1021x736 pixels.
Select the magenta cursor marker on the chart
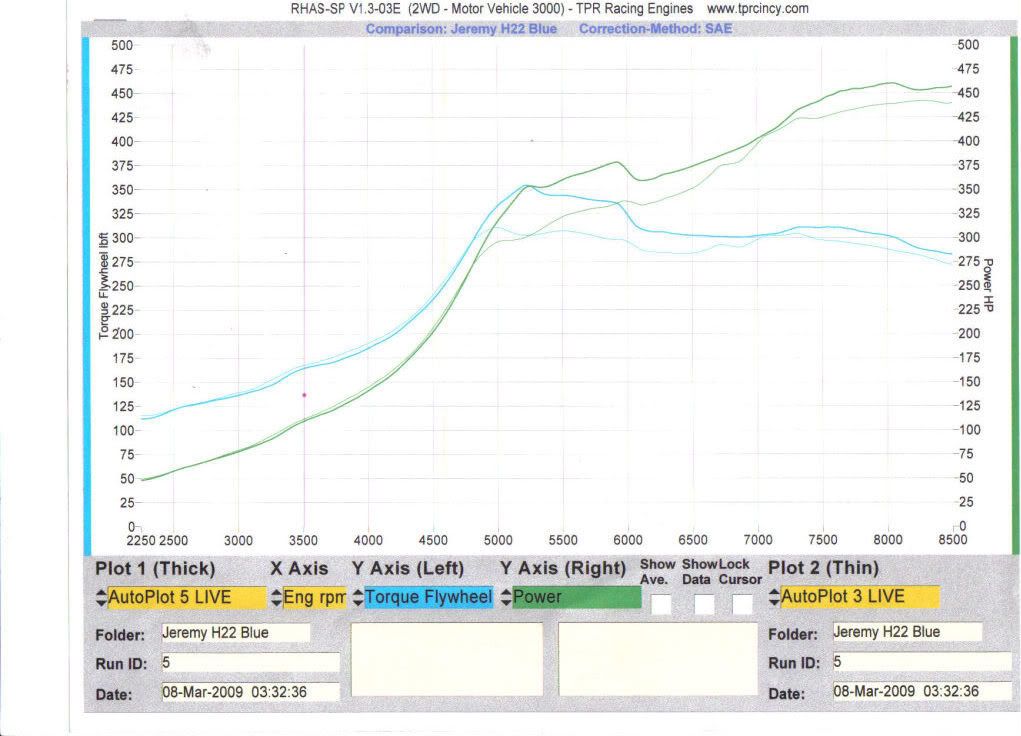point(304,395)
